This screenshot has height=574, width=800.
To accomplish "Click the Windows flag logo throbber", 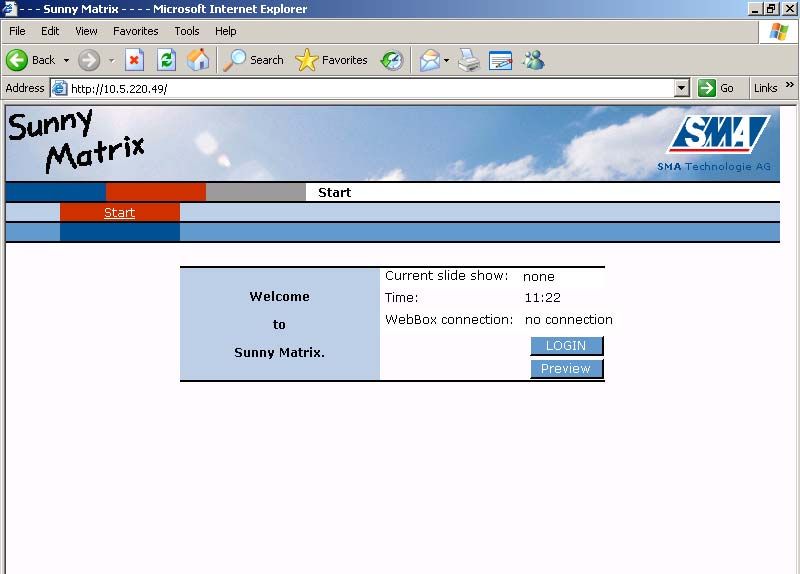I will pos(779,32).
